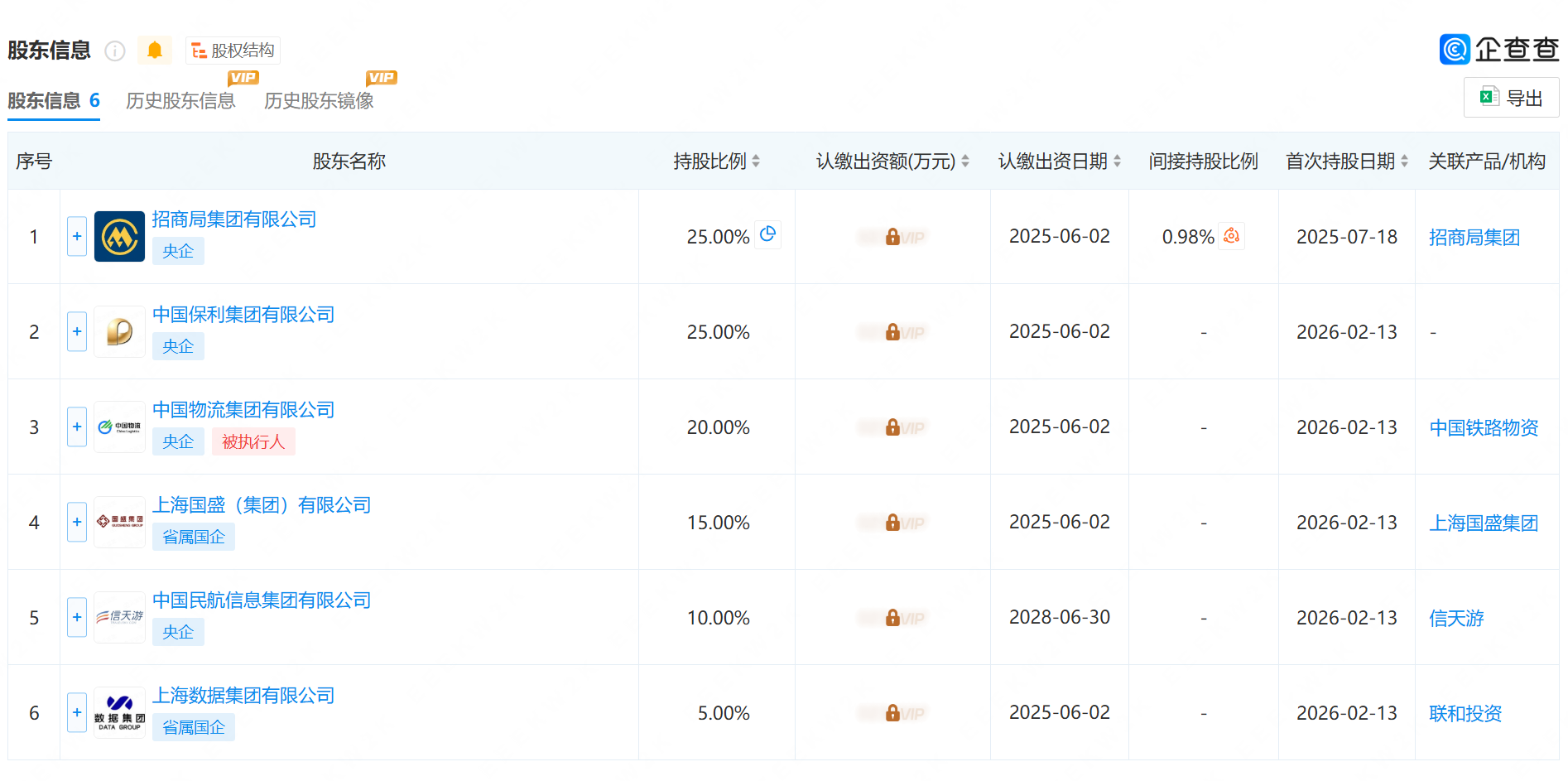Sort by 认缴出资额(万元) column

965,162
